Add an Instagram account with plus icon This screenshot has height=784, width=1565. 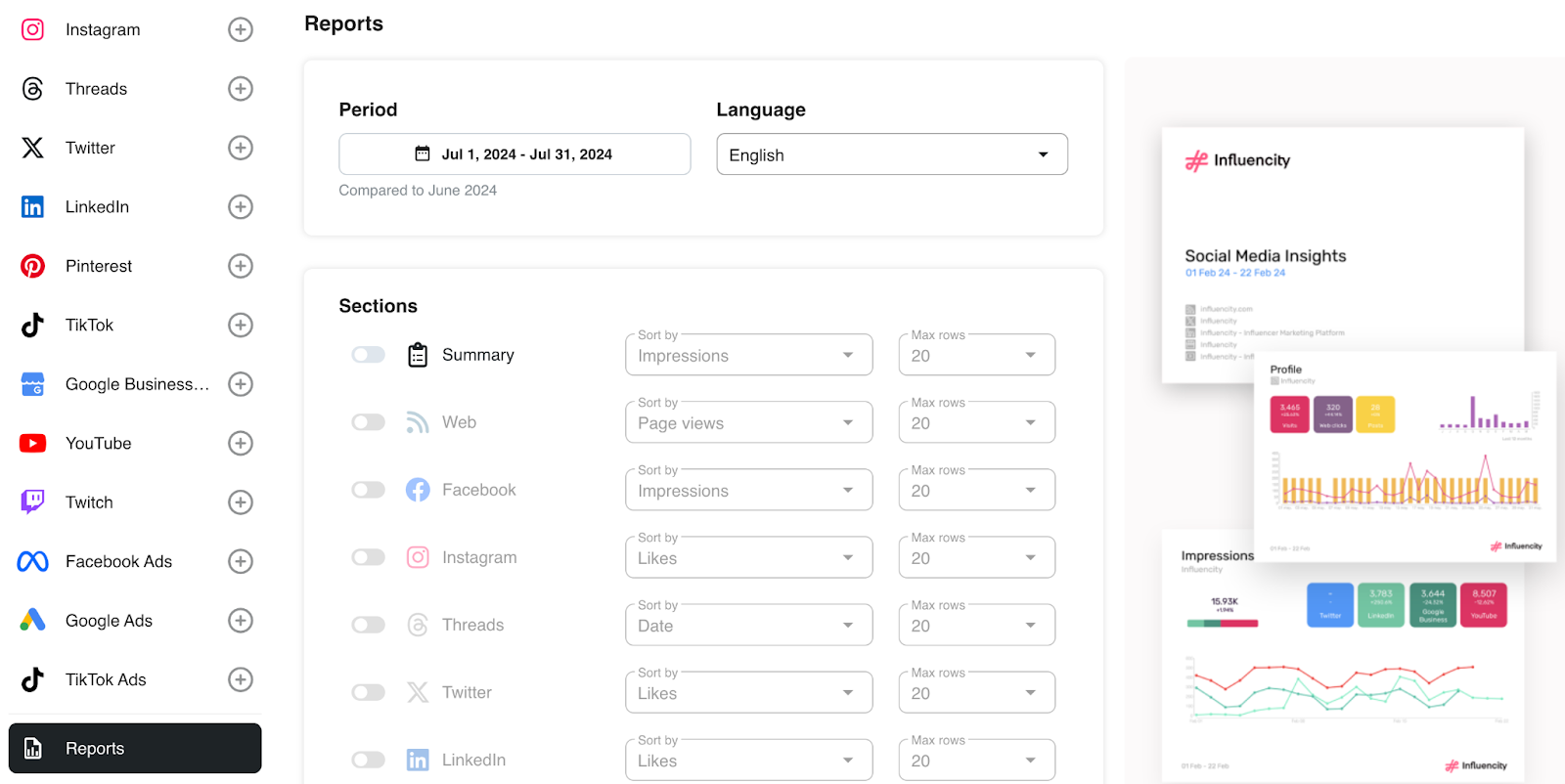(241, 29)
